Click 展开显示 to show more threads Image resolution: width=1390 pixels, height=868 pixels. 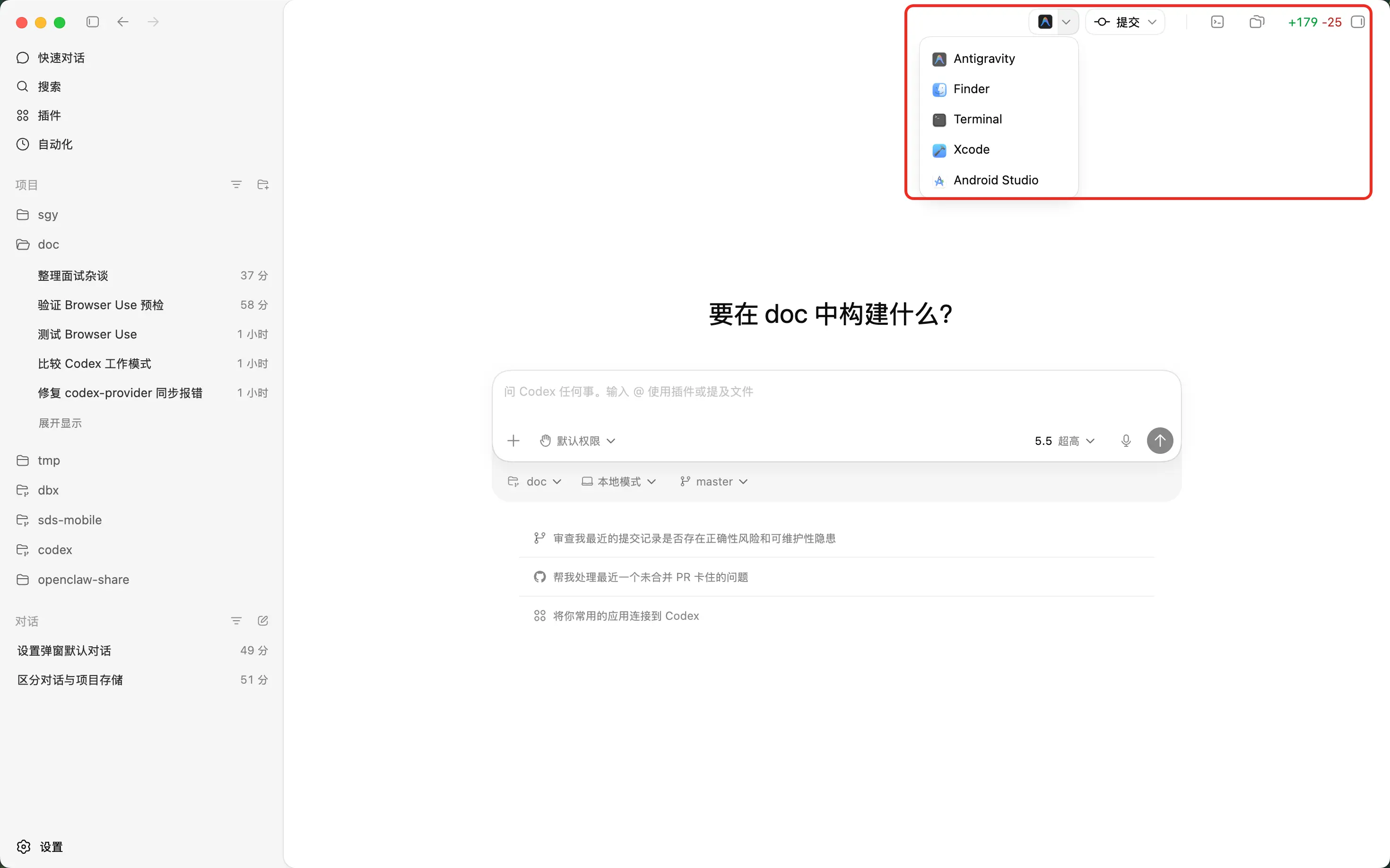pyautogui.click(x=60, y=423)
